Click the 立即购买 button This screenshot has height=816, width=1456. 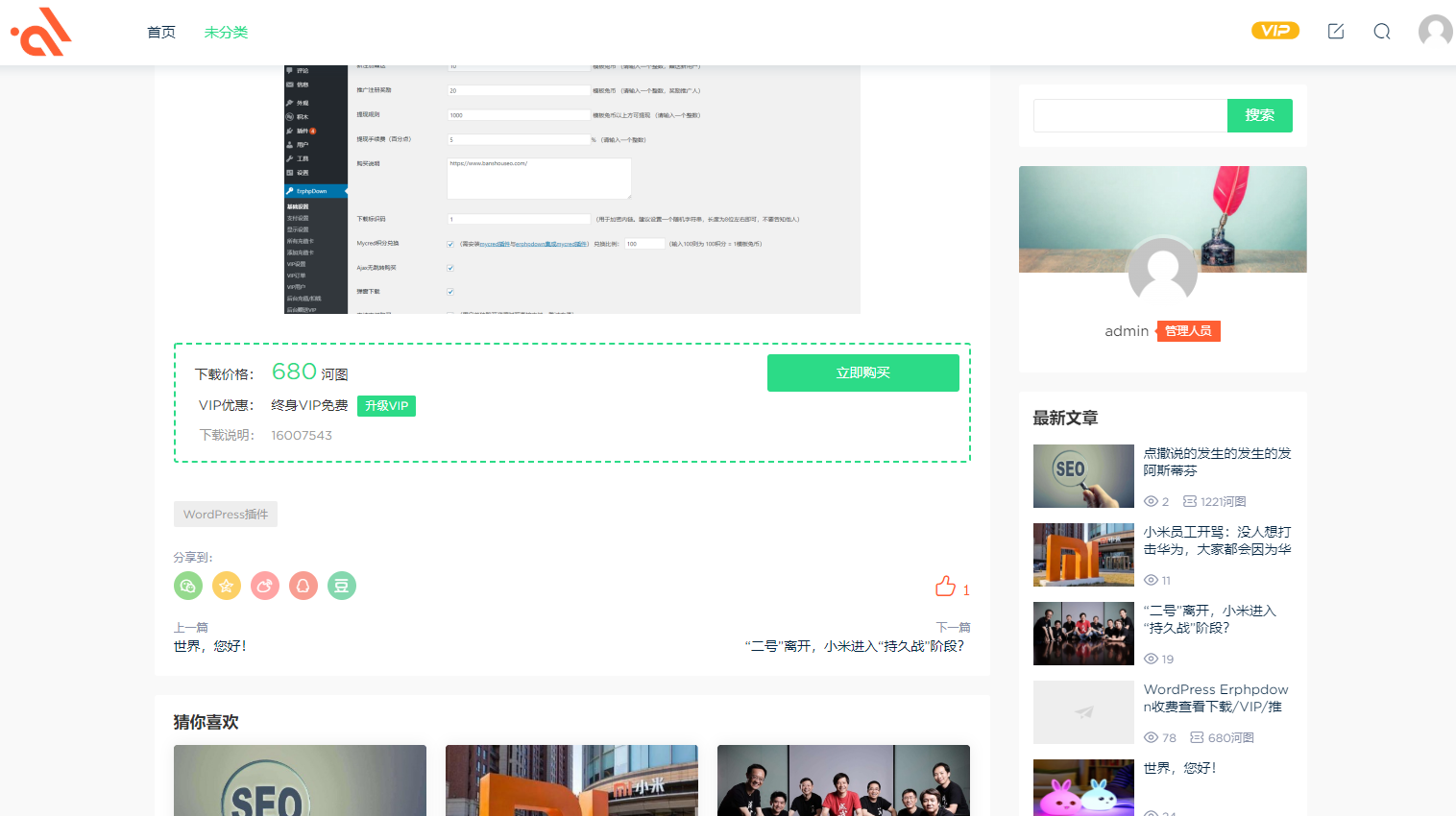pos(863,372)
